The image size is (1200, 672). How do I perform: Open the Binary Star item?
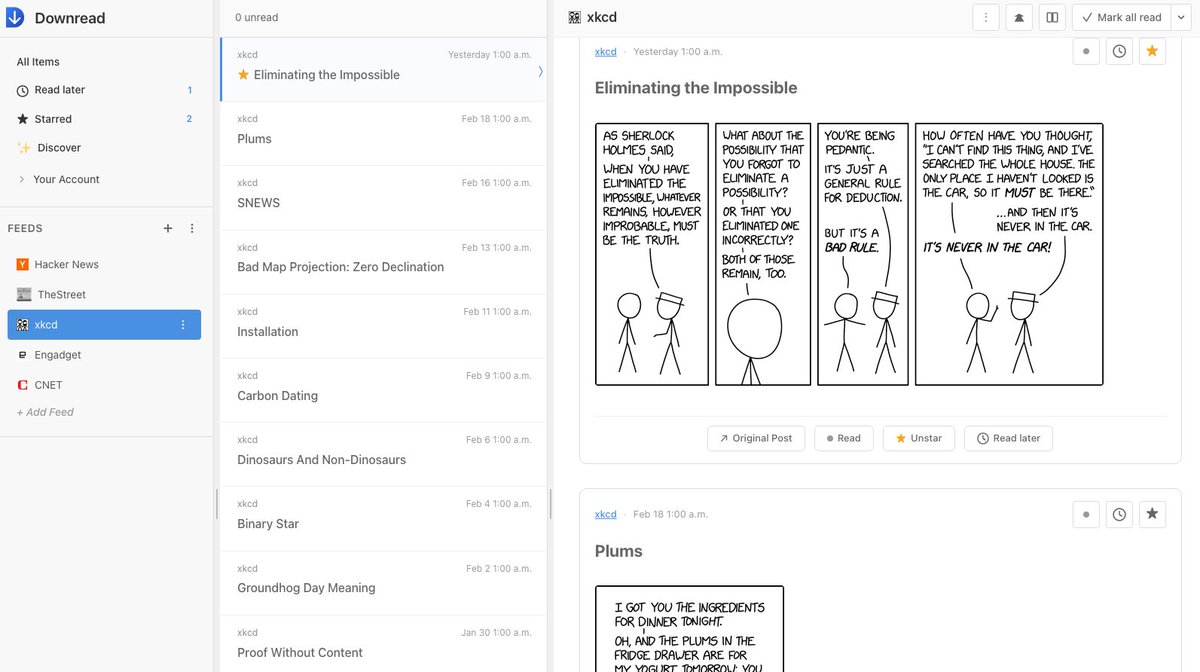tap(384, 518)
